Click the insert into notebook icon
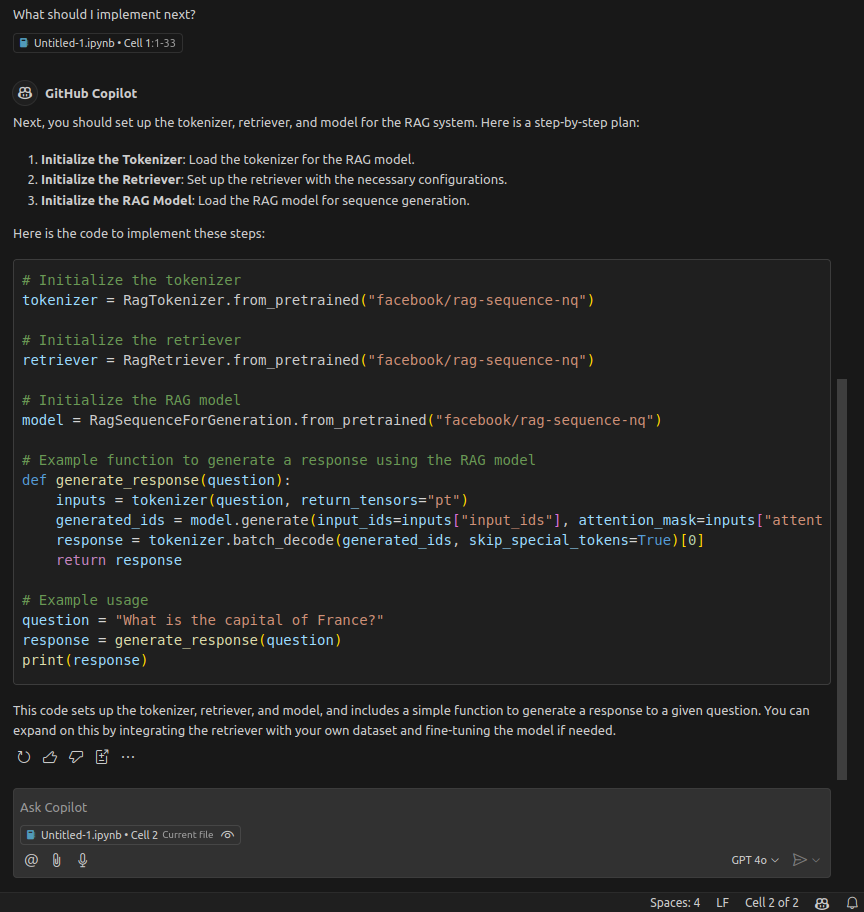864x912 pixels. (102, 757)
